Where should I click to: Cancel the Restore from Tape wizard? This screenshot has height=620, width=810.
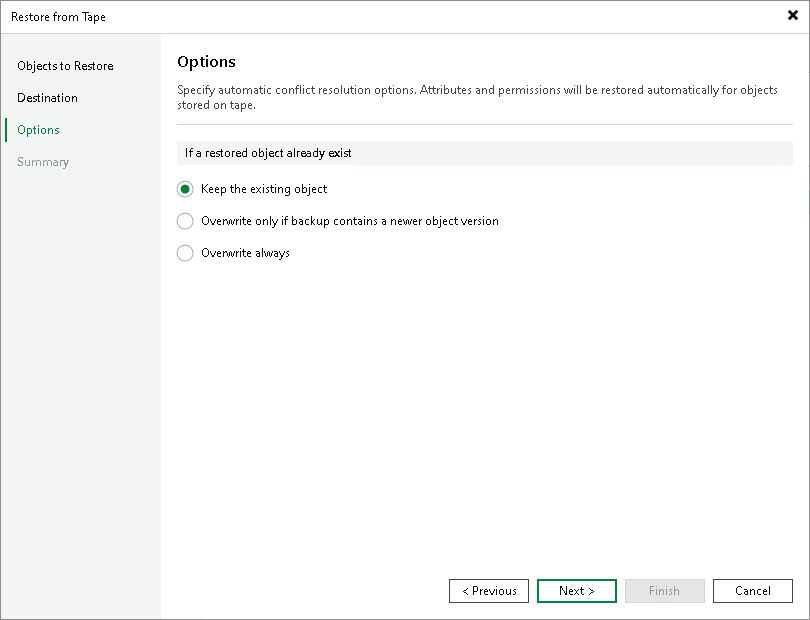point(753,591)
